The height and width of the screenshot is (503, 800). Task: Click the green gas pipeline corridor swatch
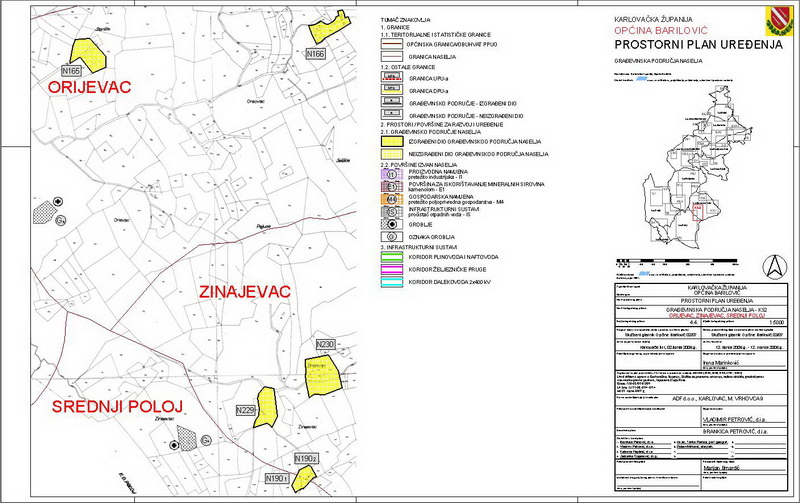tap(391, 257)
